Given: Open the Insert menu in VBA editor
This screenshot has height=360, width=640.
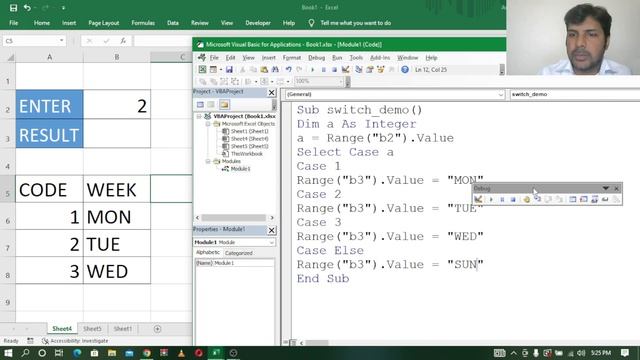Looking at the screenshot, I should [x=268, y=58].
